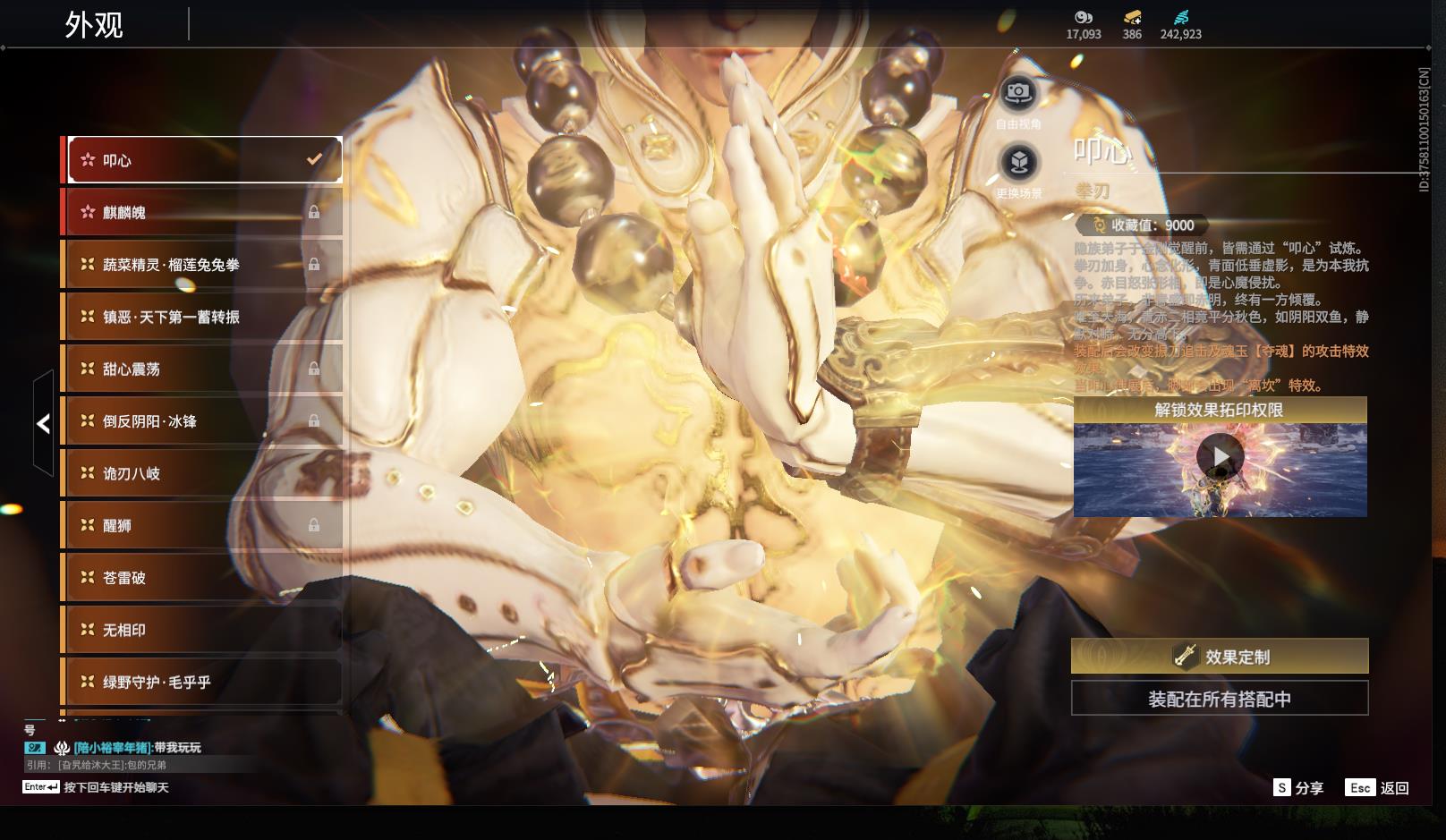
Task: Click the free camera view icon
Action: click(x=1017, y=92)
